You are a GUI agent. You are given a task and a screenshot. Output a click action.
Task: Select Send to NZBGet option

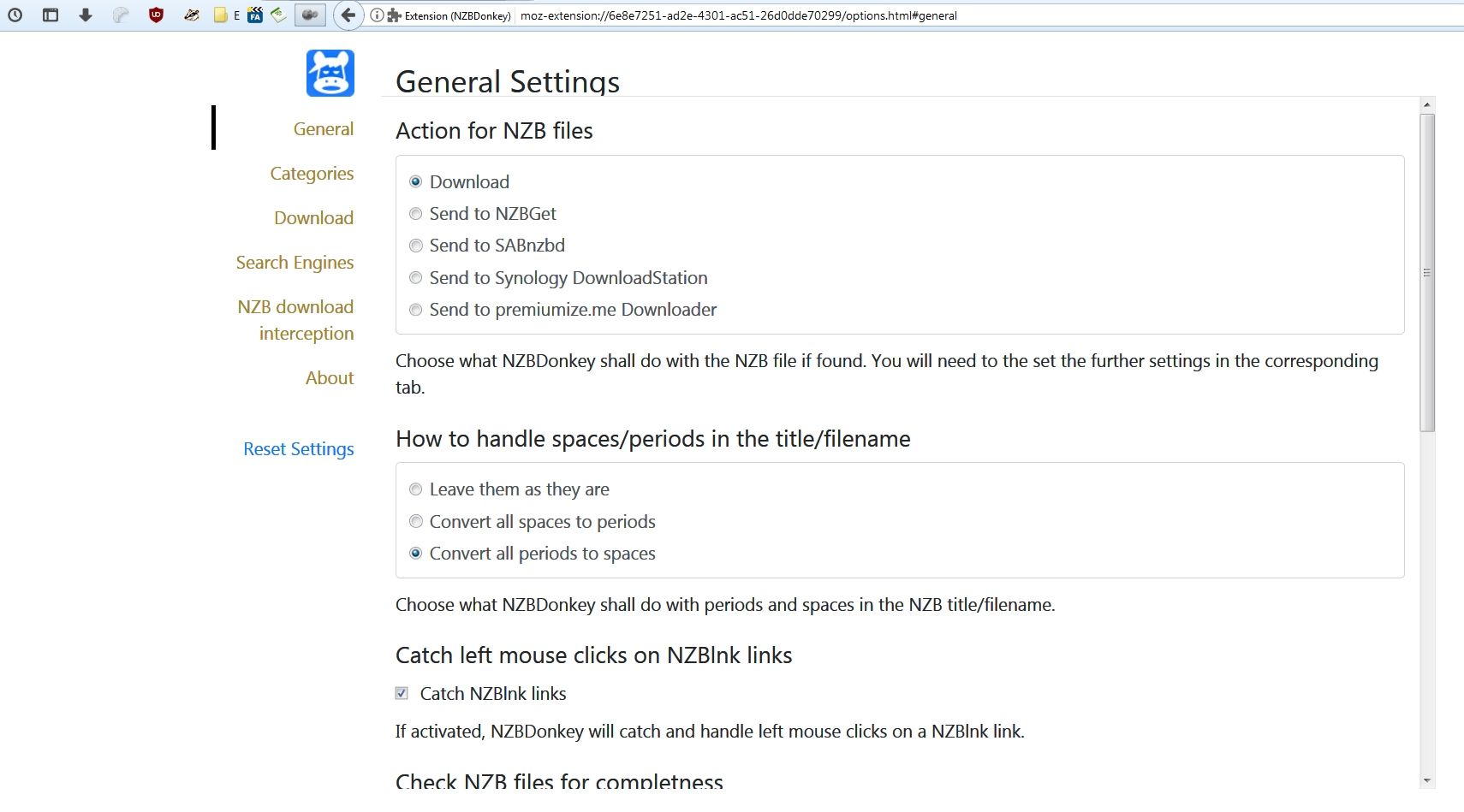pos(416,214)
